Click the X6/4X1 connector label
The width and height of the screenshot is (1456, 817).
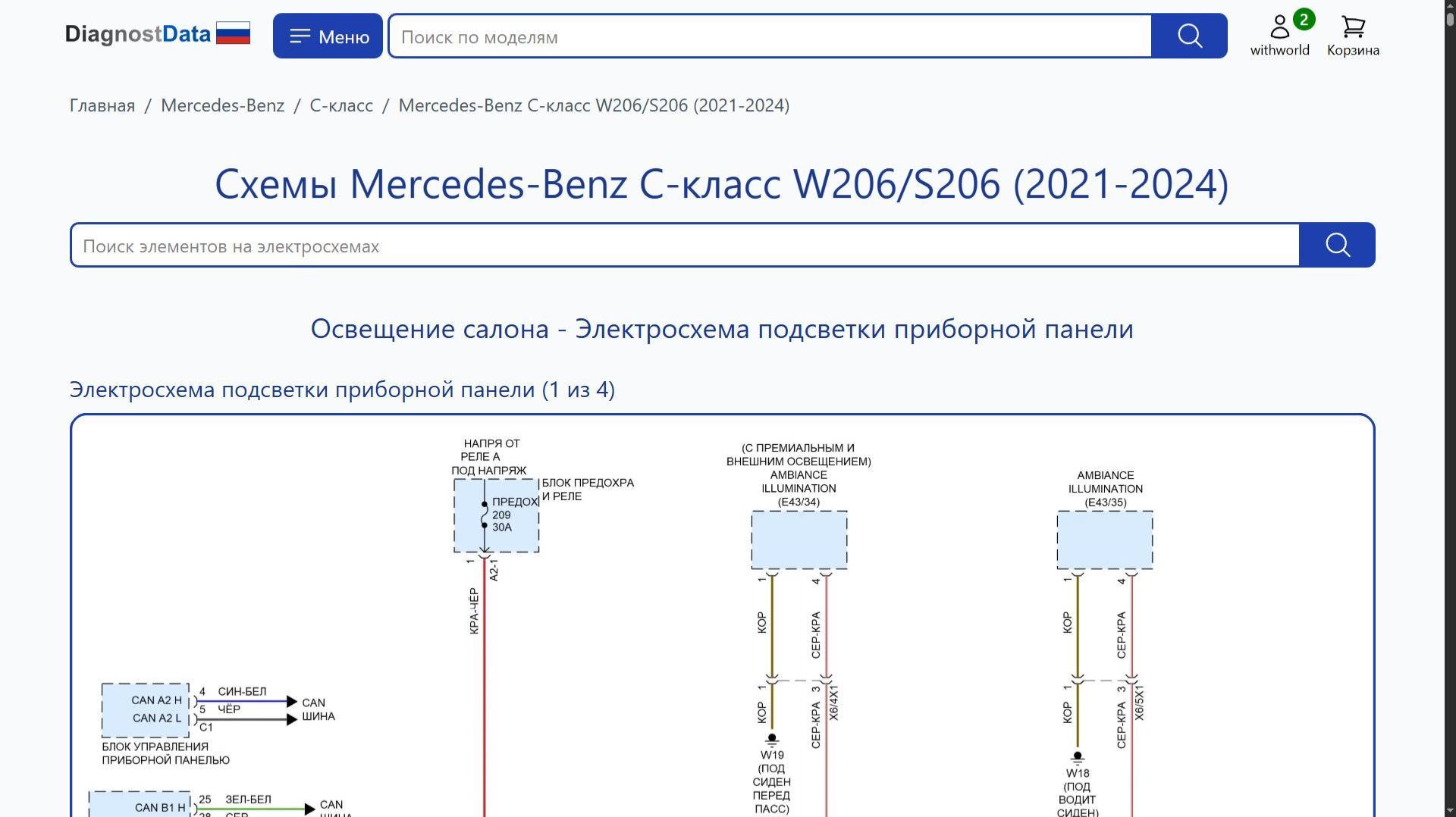(x=833, y=703)
